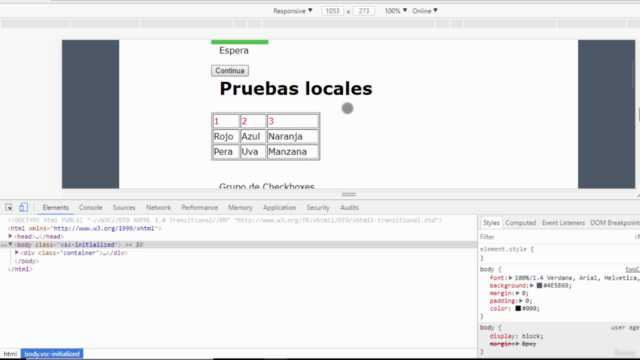This screenshot has width=640, height=360.
Task: Open the 100% zoom dropdown
Action: 396,11
